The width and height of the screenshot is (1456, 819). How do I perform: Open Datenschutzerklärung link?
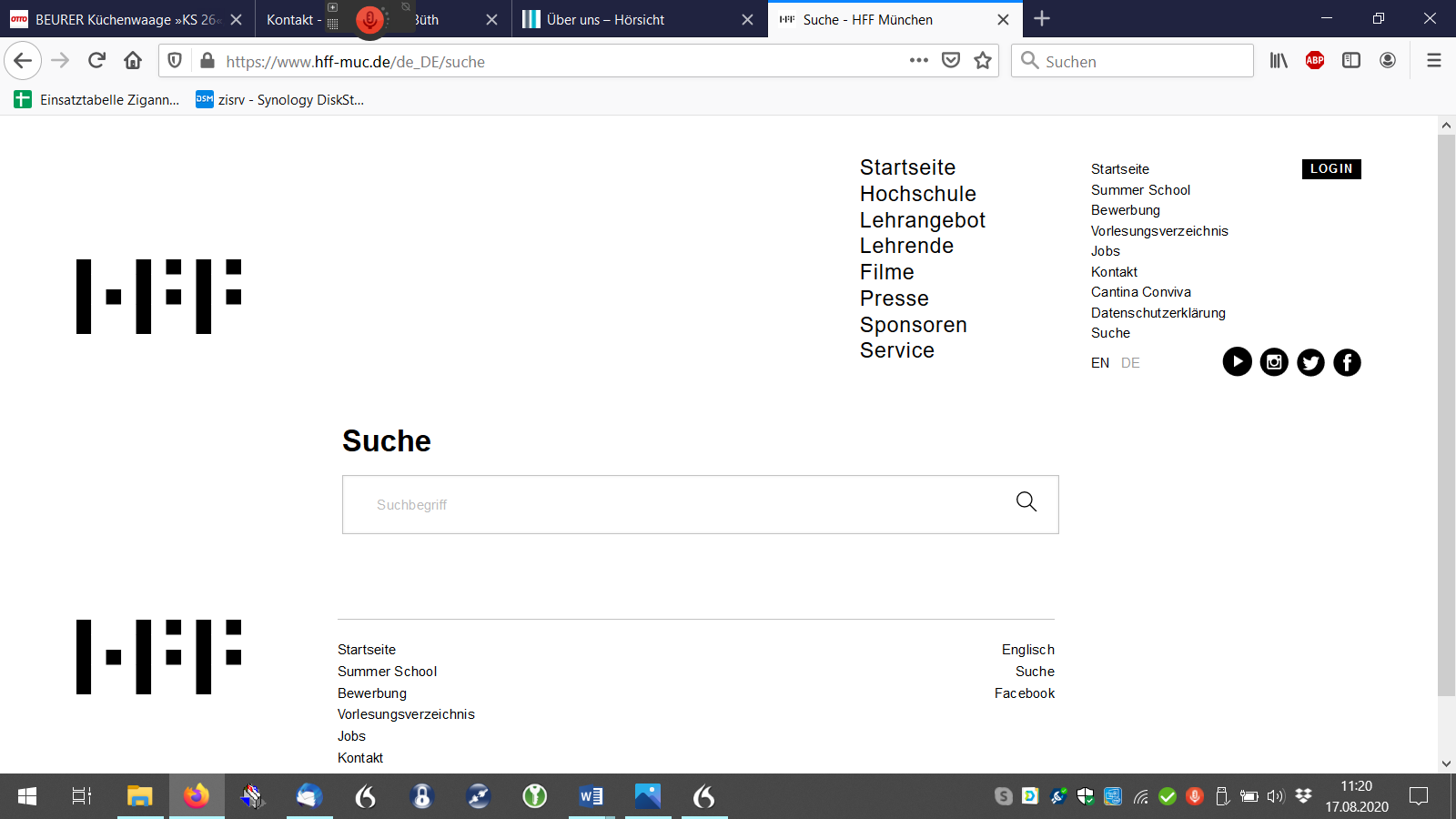1158,312
